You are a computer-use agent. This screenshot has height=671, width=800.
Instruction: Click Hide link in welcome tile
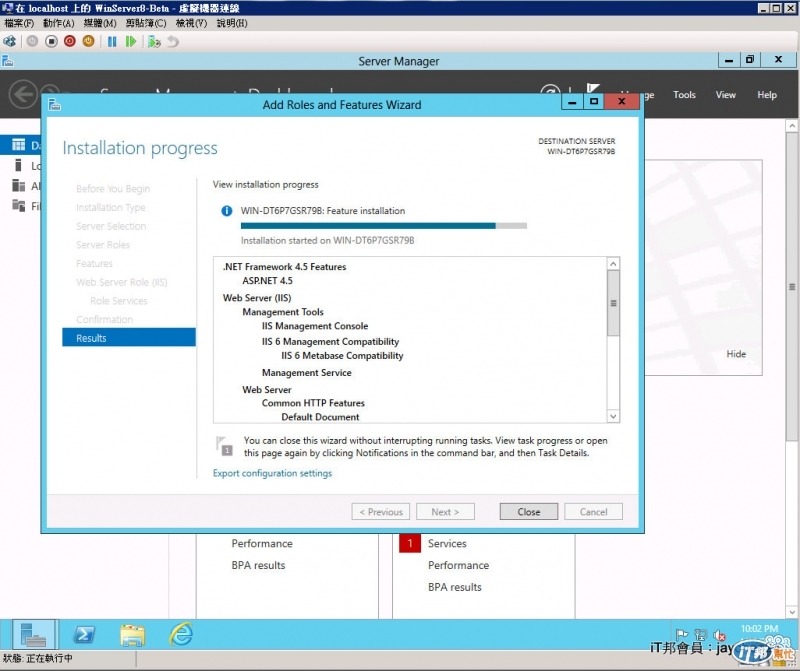pos(736,354)
